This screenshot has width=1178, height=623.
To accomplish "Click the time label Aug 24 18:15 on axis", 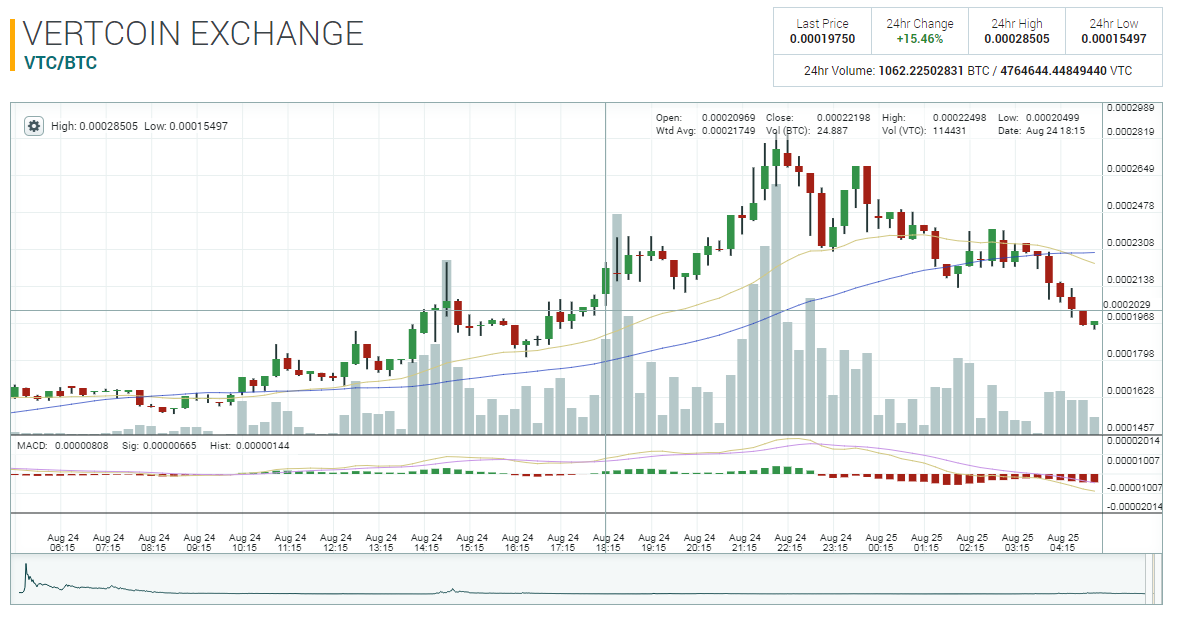I will [x=608, y=543].
